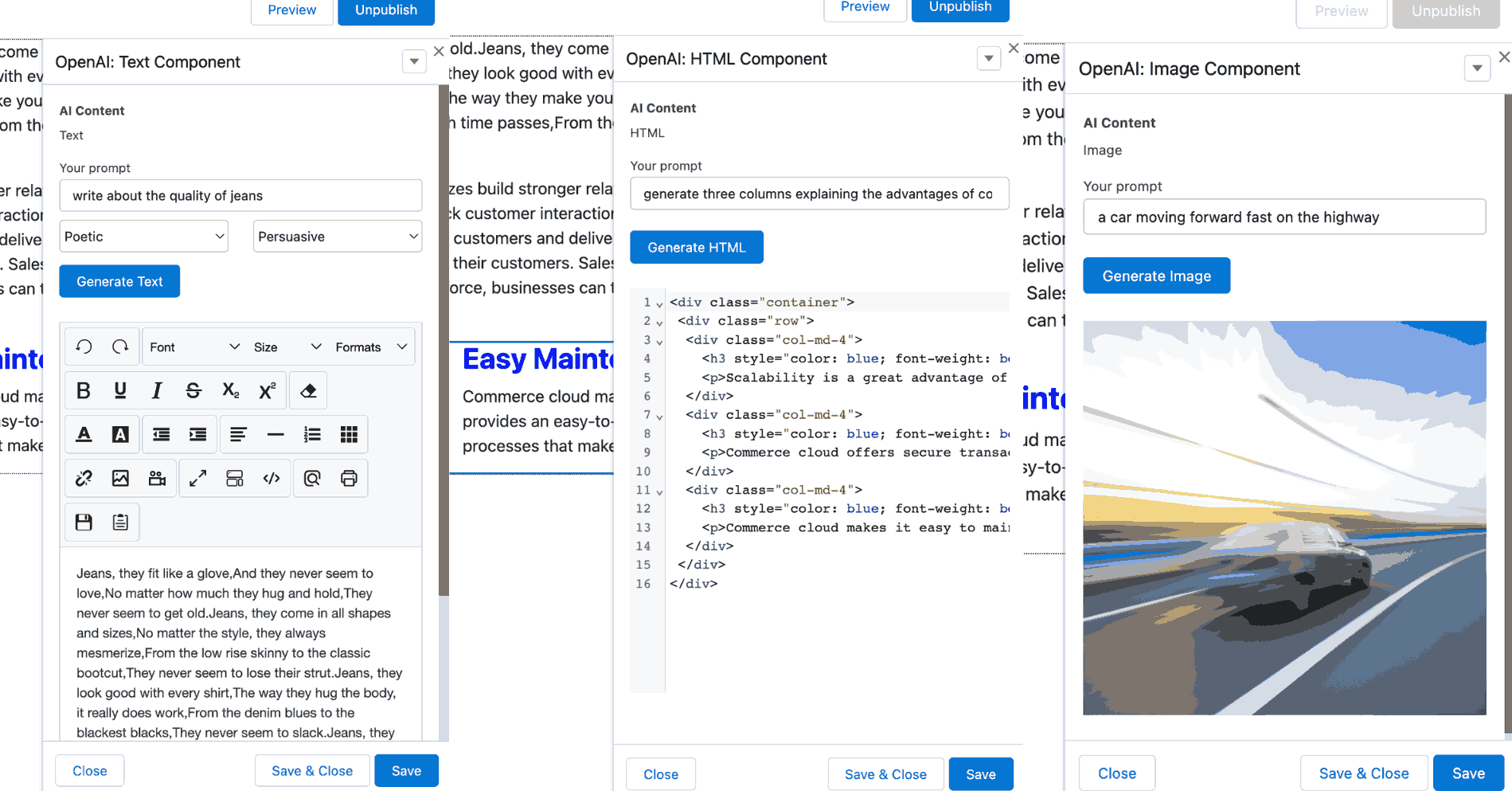The width and height of the screenshot is (1512, 791).
Task: Click the print icon
Action: [349, 478]
